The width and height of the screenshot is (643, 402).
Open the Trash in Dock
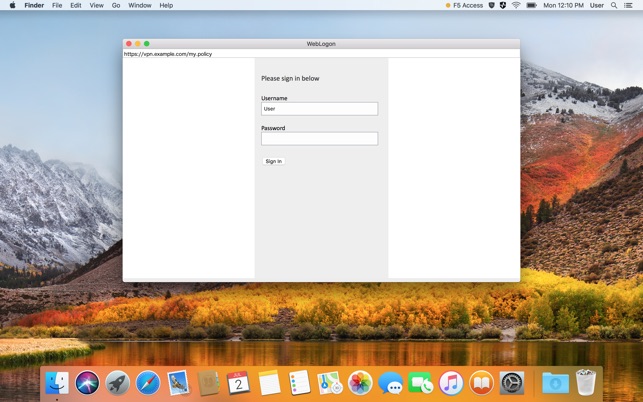[586, 382]
